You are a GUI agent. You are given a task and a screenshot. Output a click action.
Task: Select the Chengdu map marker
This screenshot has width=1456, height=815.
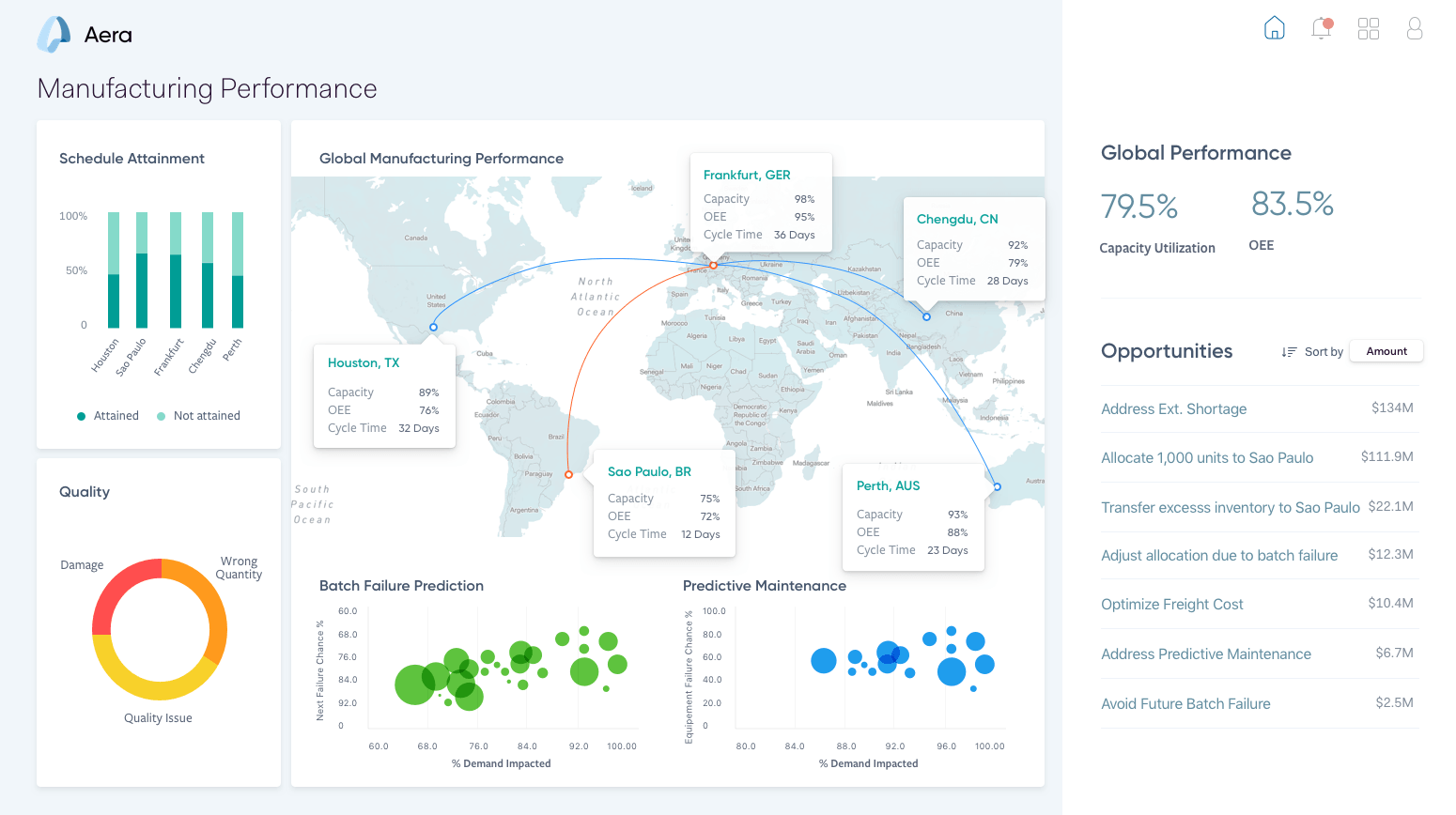pos(926,317)
